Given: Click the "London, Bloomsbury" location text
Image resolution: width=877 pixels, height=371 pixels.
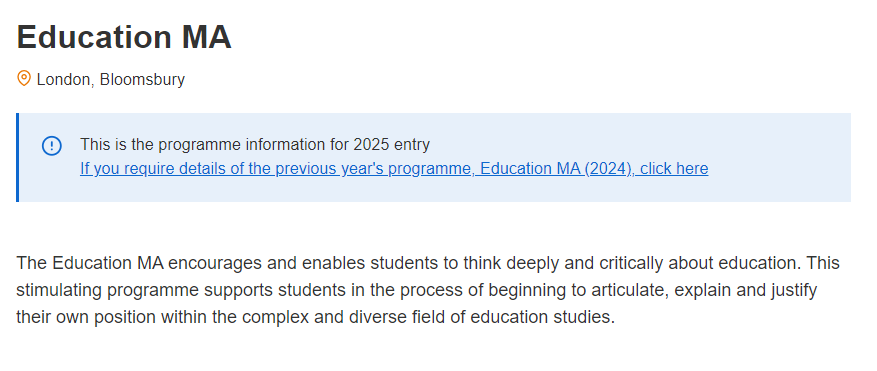Looking at the screenshot, I should coord(111,80).
